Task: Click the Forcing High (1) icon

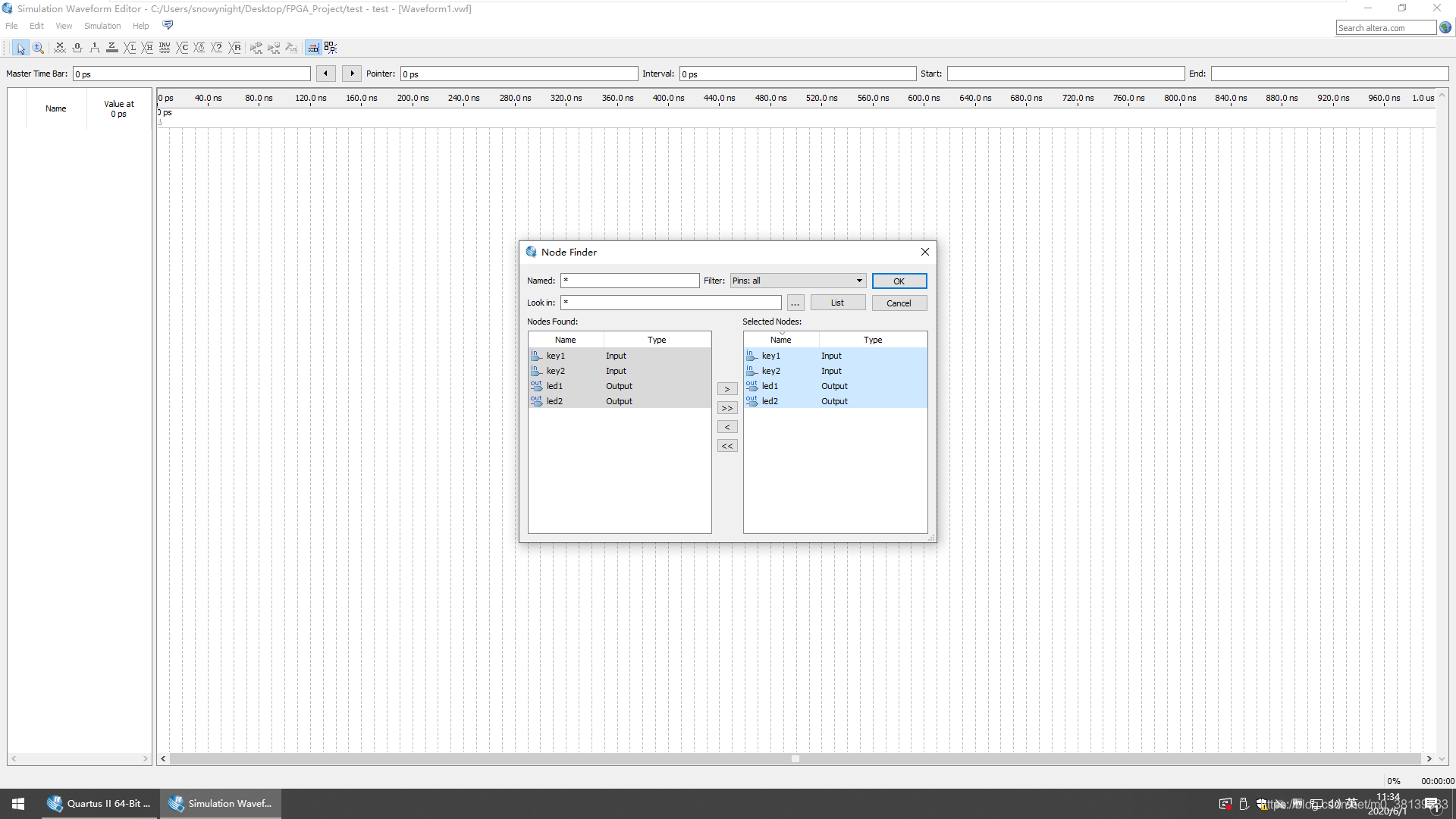Action: (95, 48)
